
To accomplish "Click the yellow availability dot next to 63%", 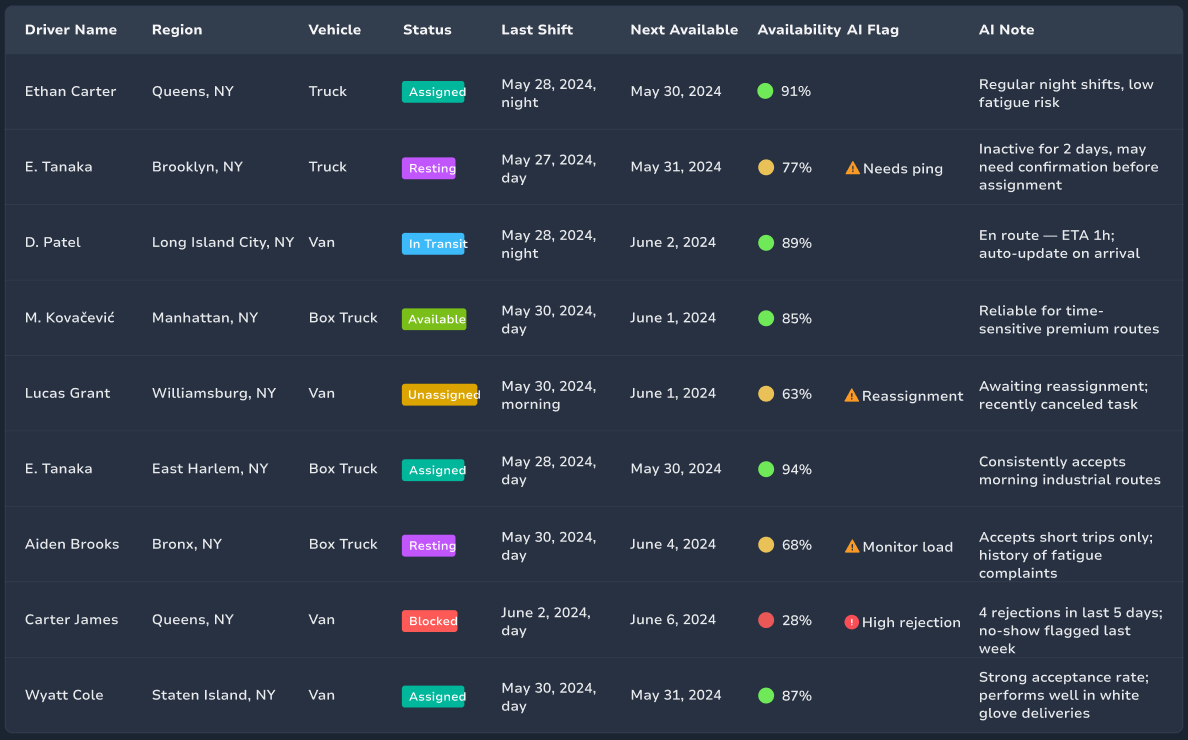I will [765, 393].
